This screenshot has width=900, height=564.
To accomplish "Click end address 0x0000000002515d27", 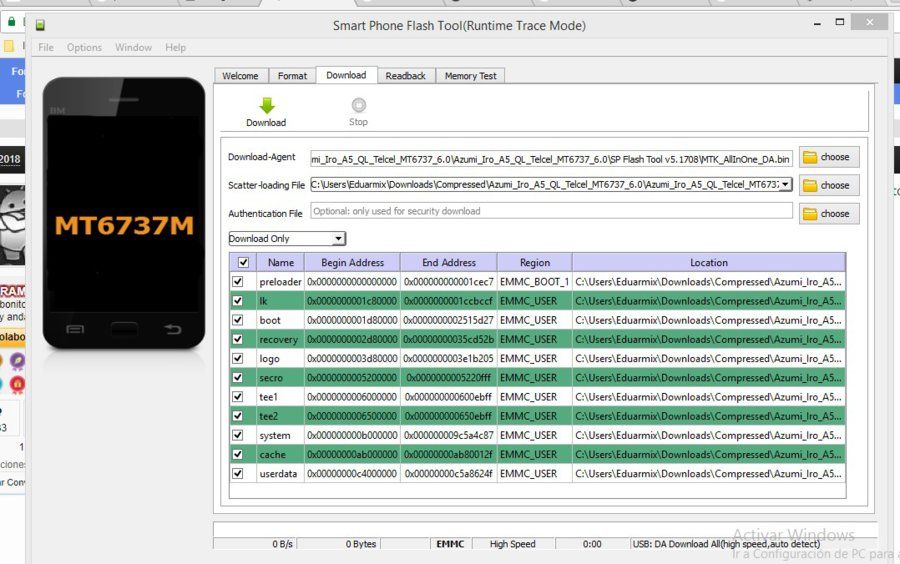I will [448, 320].
